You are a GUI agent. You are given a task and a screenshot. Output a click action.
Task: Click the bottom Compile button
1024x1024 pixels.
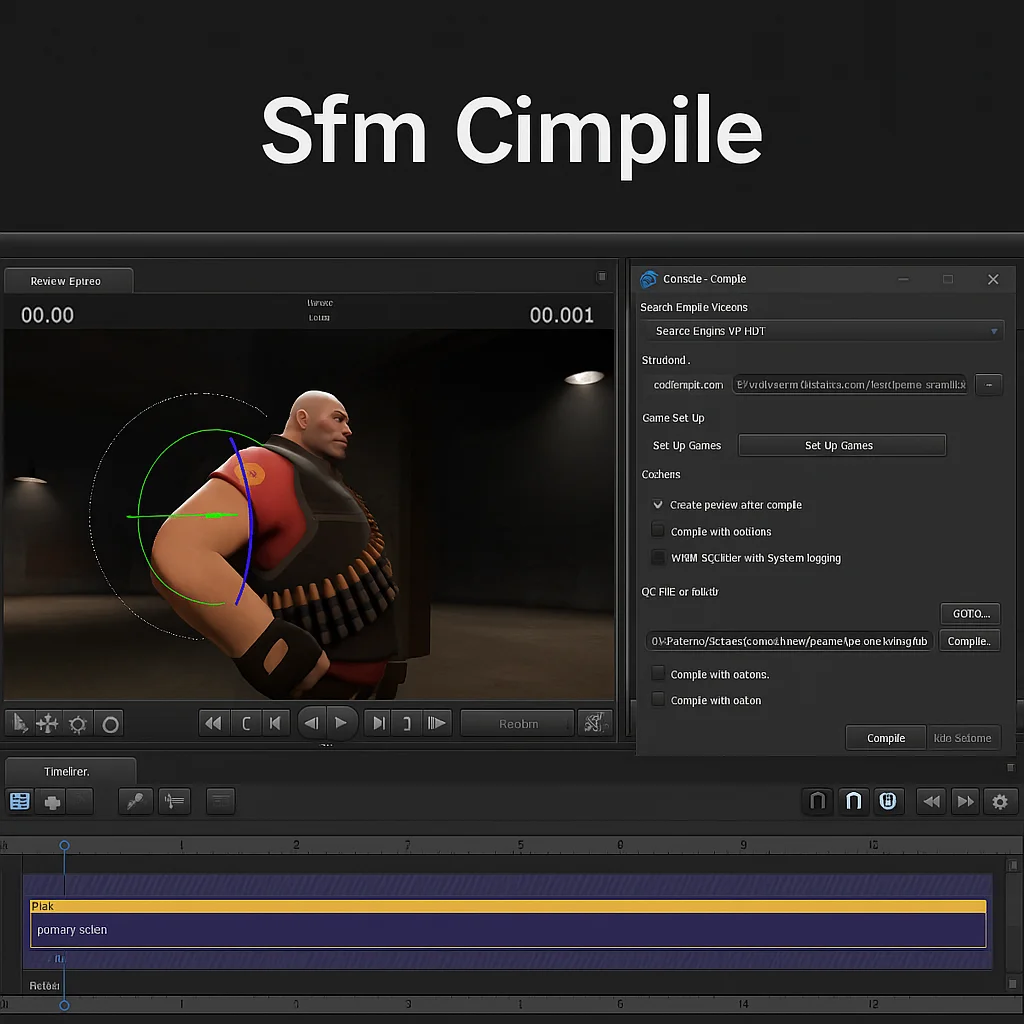pos(886,738)
